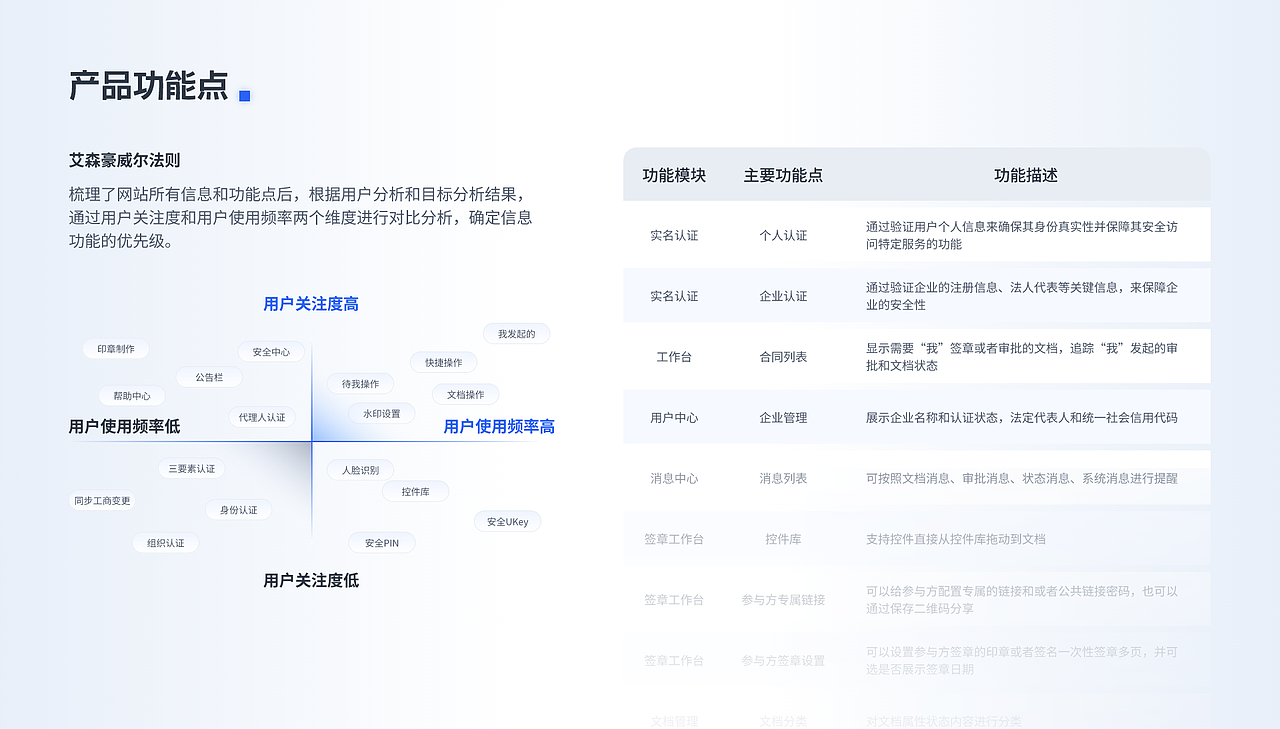Select the 印章制作 tag in the quadrant chart

pyautogui.click(x=114, y=349)
